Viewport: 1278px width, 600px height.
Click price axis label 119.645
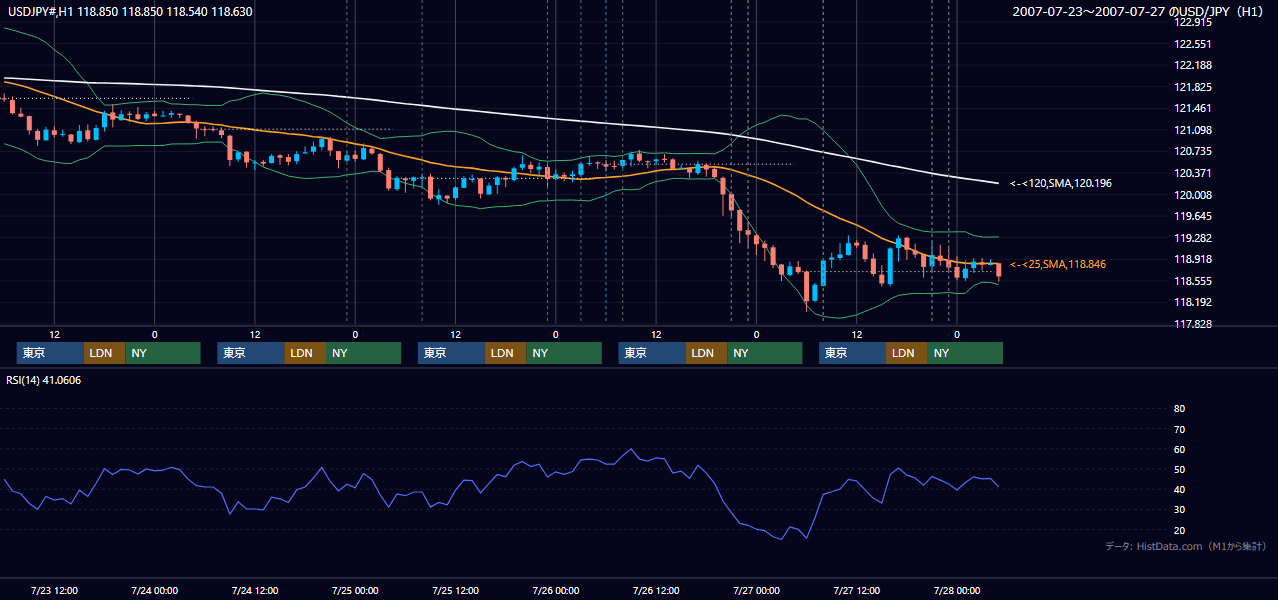1193,216
